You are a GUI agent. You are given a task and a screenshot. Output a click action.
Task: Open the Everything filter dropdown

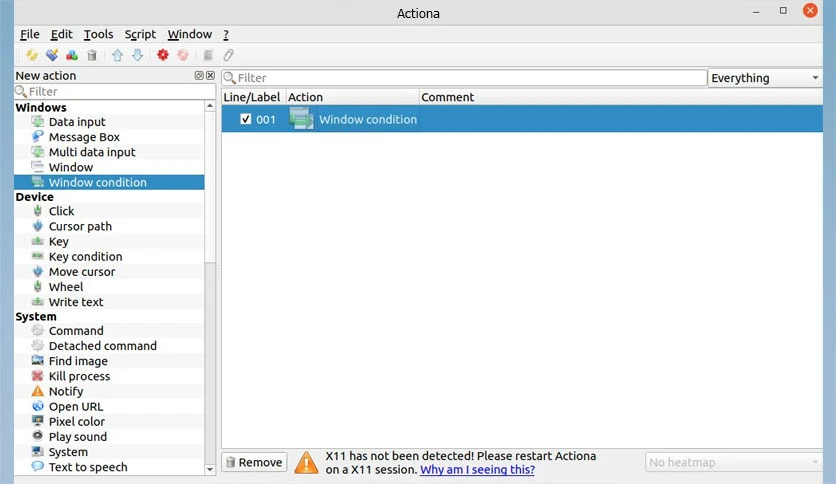pos(765,78)
